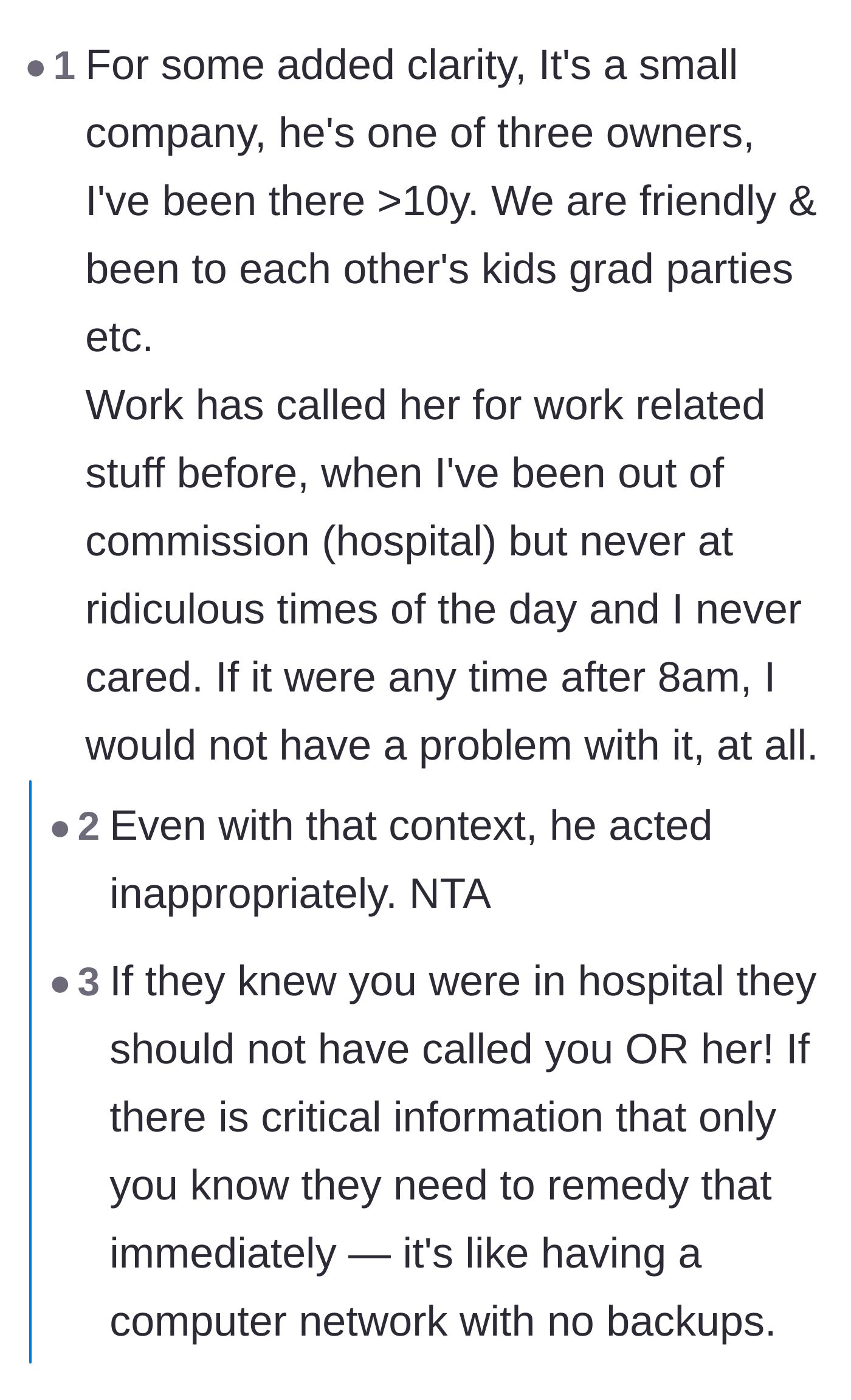The height and width of the screenshot is (1400, 851).
Task: Click the text >10y in first comment
Action: coord(423,201)
